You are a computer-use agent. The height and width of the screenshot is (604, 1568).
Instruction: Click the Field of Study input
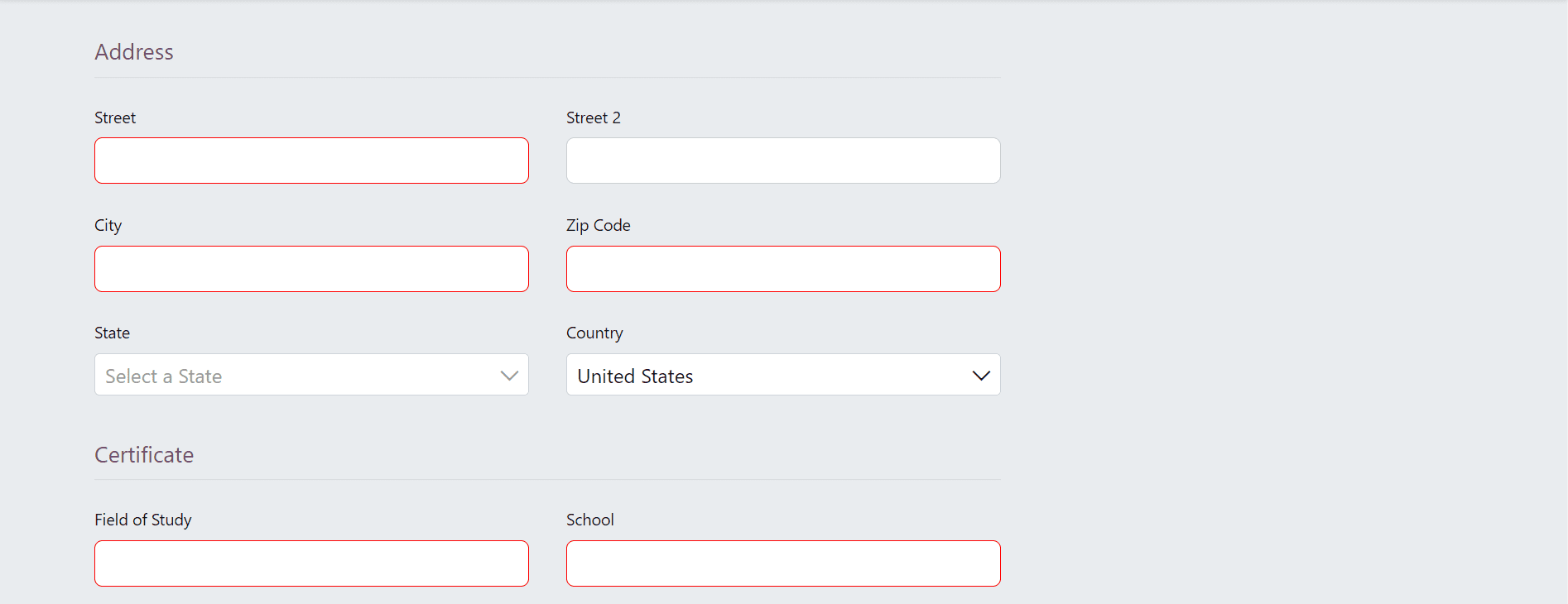tap(311, 563)
